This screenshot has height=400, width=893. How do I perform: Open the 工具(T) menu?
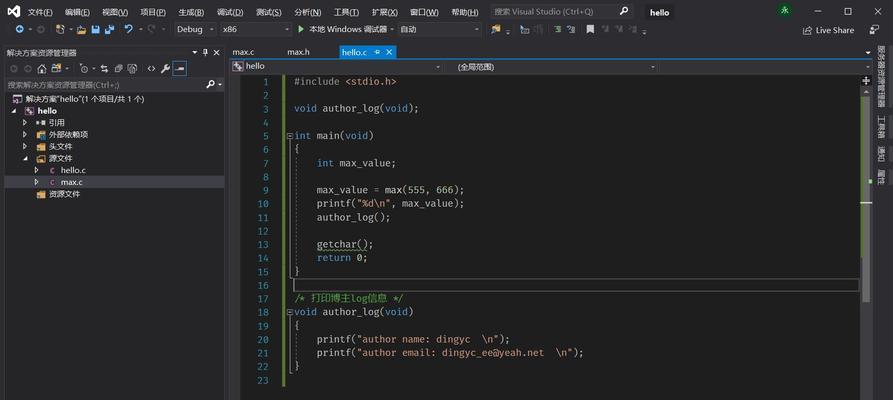[346, 12]
